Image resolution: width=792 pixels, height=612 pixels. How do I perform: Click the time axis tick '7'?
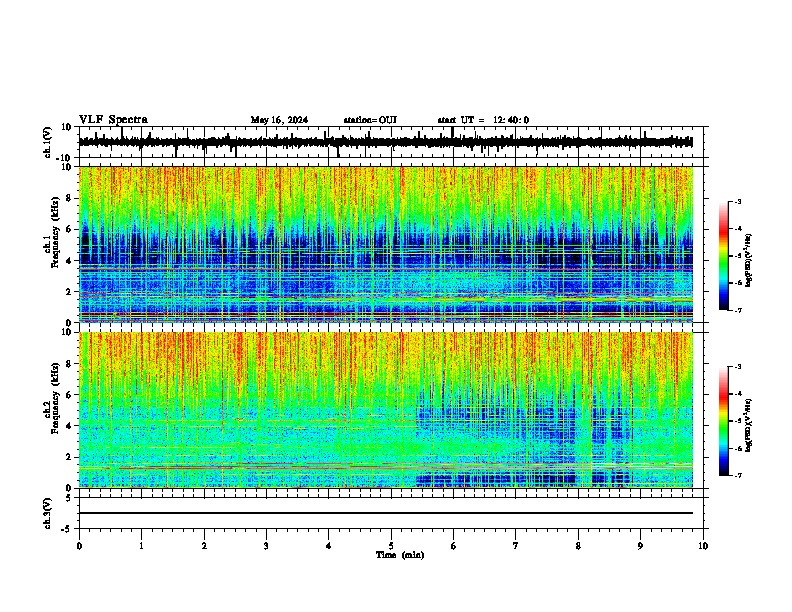(x=516, y=546)
